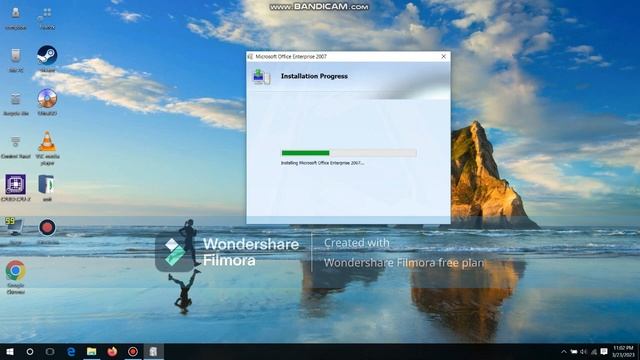Open File Explorer from the taskbar
The height and width of the screenshot is (360, 640).
[91, 351]
